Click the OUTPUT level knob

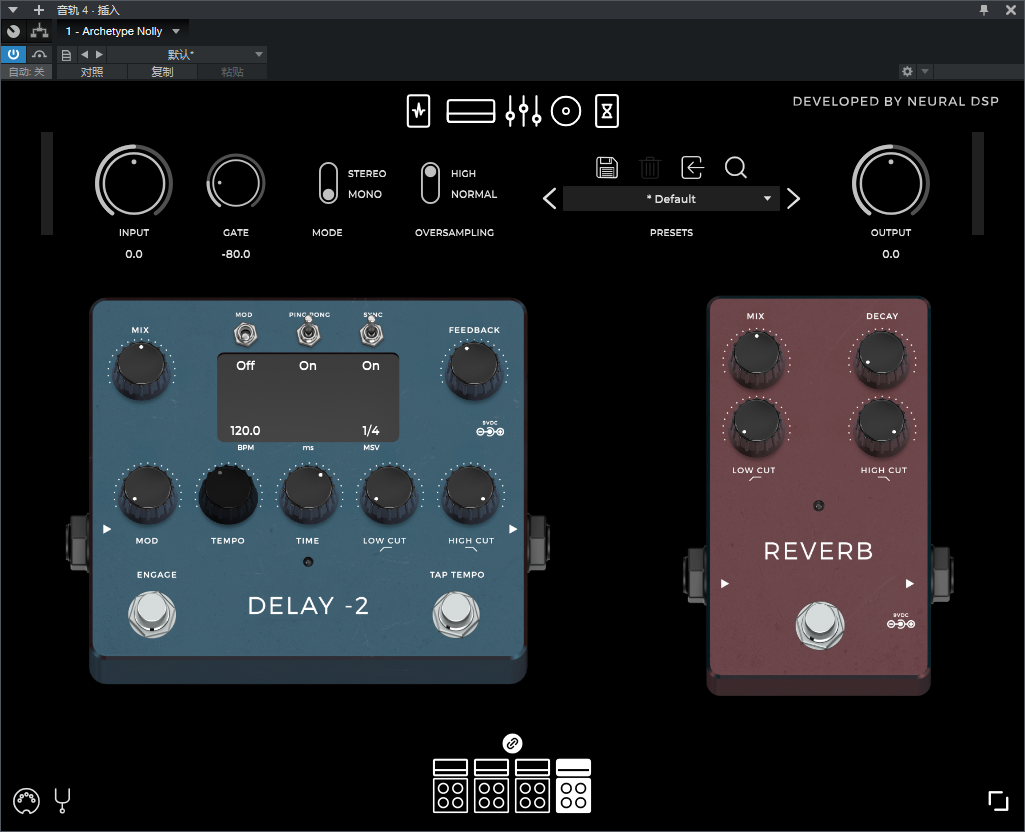[890, 182]
